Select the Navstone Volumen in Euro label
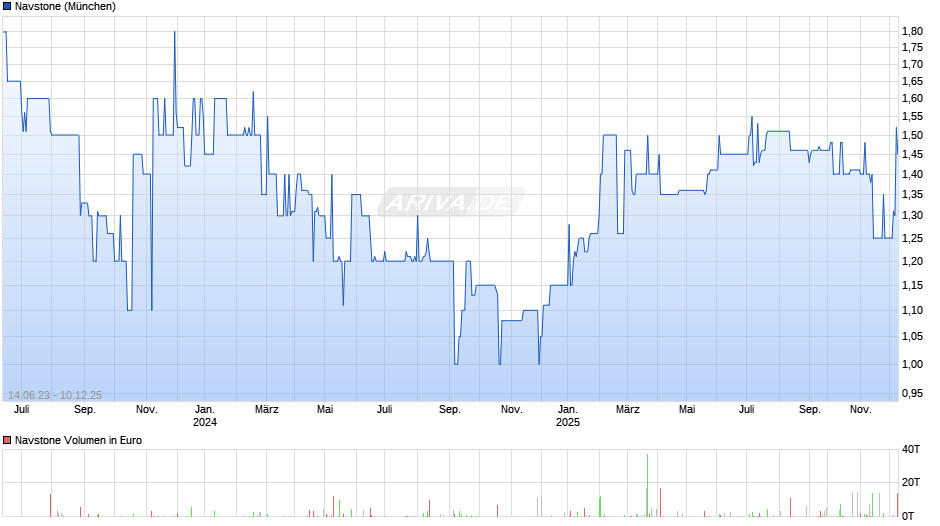The height and width of the screenshot is (526, 940). 79,440
